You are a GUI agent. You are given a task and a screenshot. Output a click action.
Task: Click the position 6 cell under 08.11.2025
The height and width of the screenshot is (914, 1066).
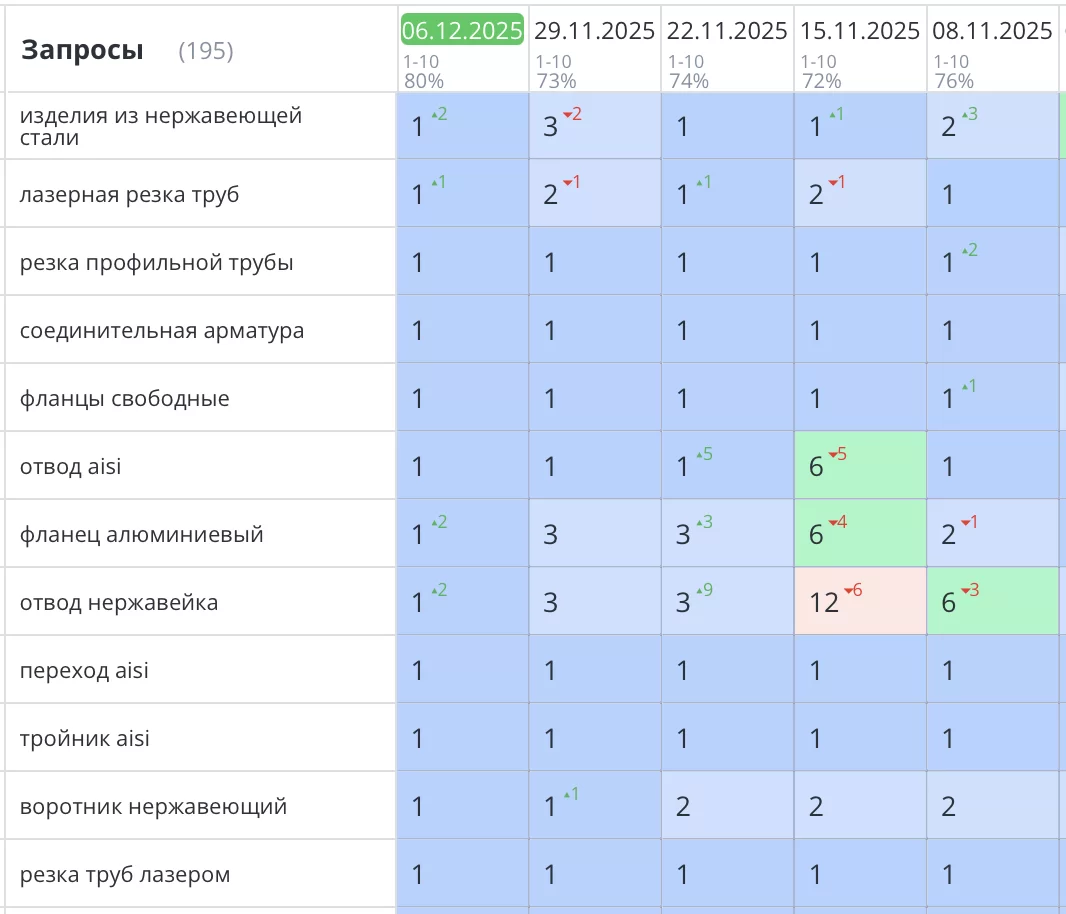(992, 602)
